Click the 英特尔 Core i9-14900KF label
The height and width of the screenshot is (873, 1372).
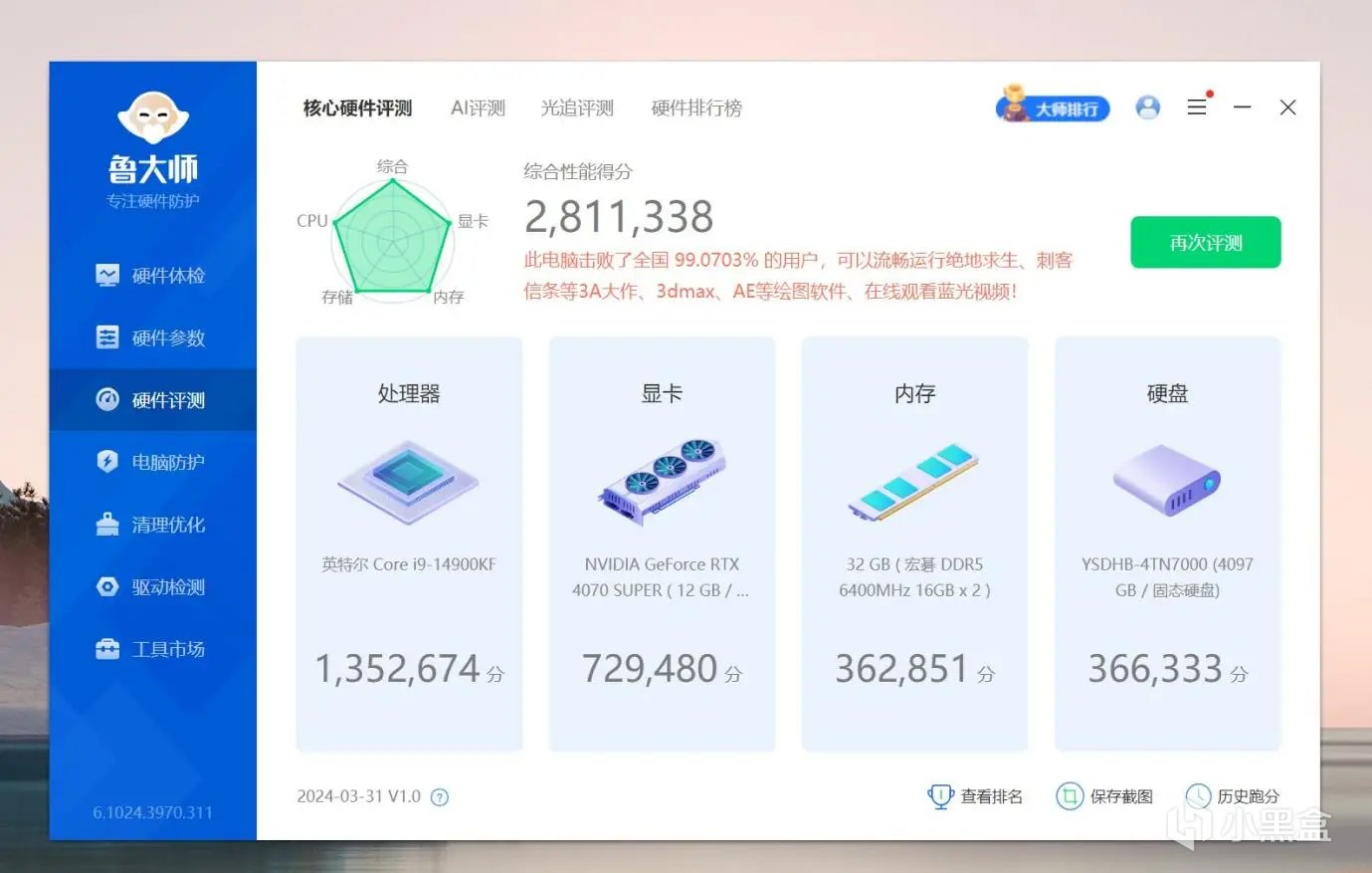click(x=409, y=564)
